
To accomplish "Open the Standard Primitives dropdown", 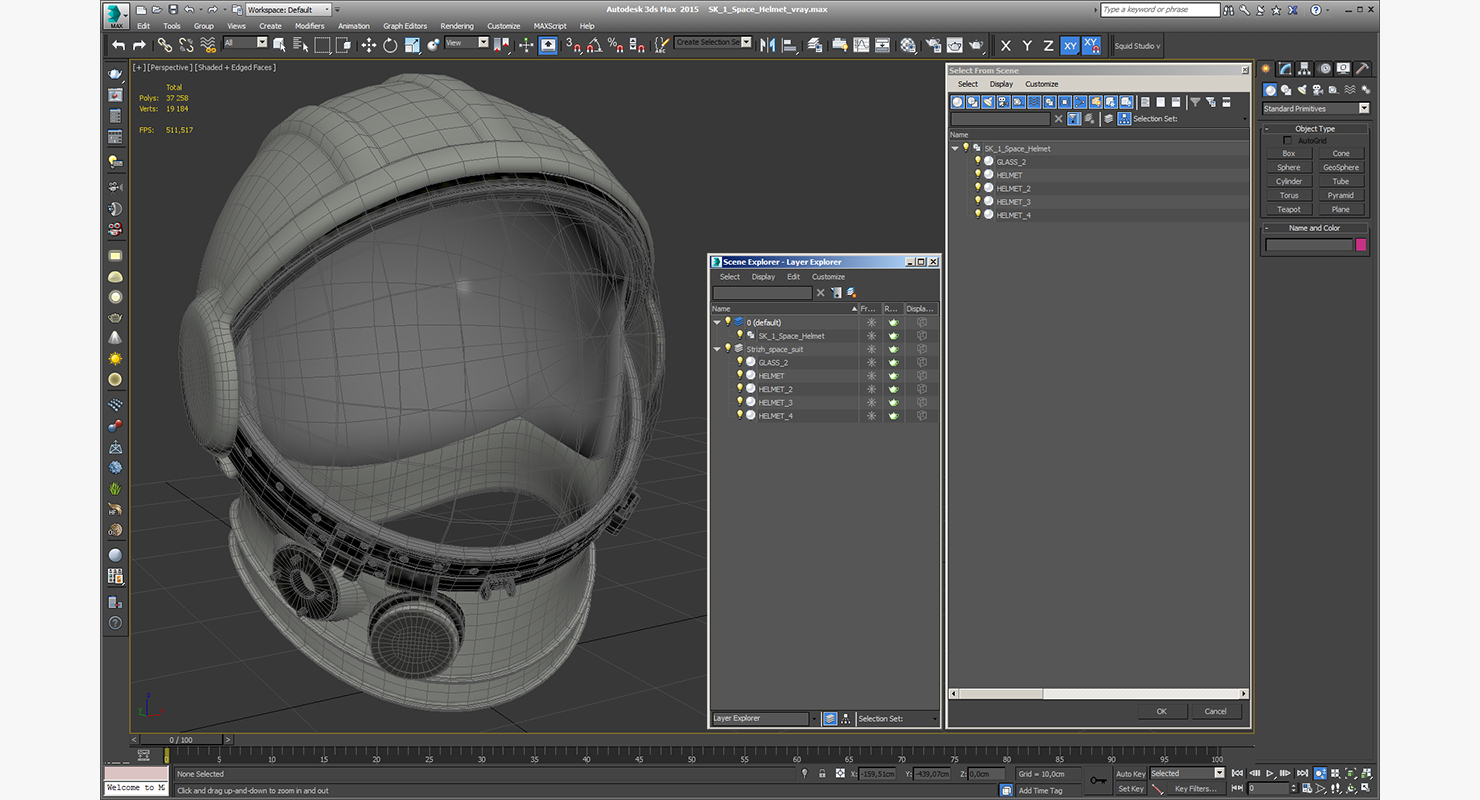I will tap(1316, 109).
